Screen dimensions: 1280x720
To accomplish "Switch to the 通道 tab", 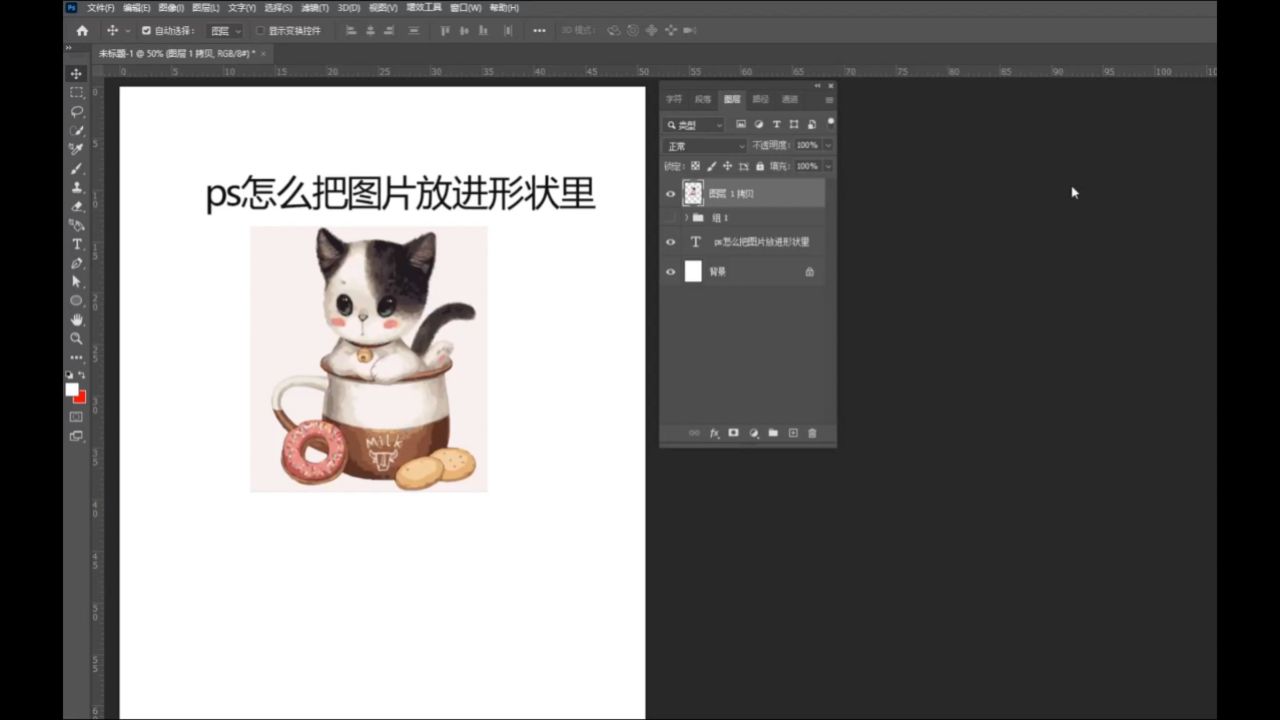I will click(x=790, y=99).
